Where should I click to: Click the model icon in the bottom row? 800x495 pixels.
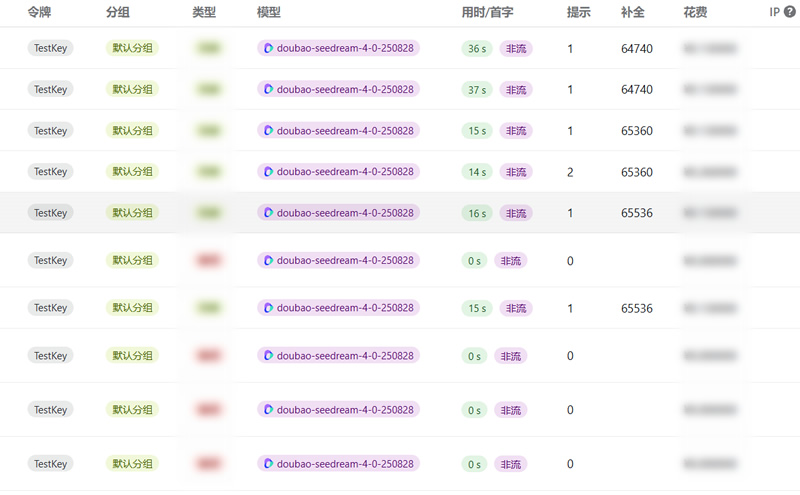coord(268,464)
